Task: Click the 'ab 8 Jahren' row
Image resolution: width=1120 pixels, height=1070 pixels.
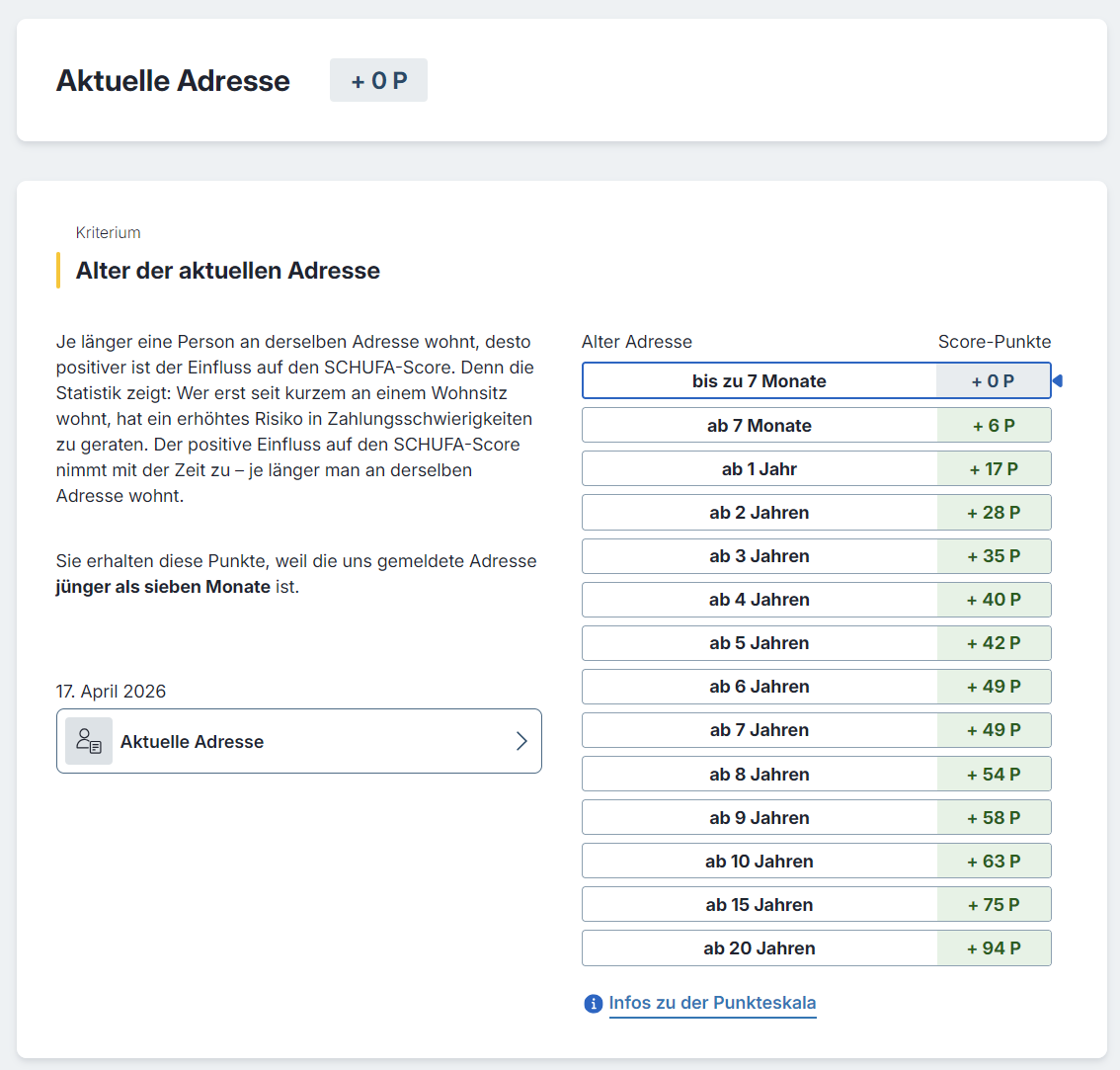Action: pyautogui.click(x=759, y=775)
